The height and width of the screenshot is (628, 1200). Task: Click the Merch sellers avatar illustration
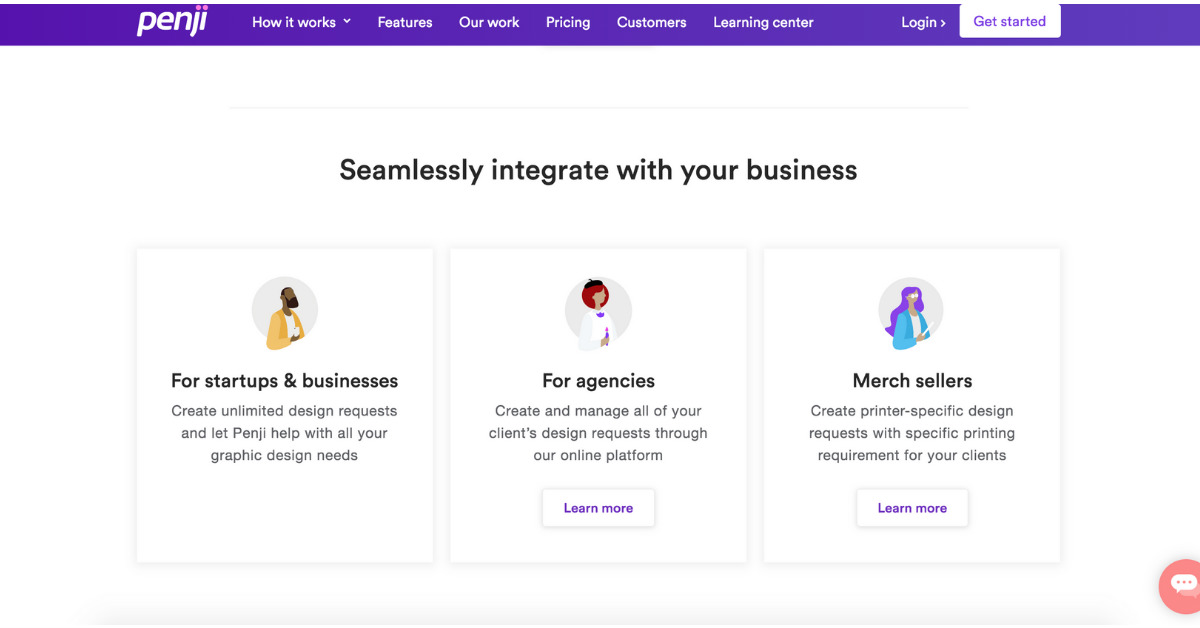click(911, 313)
